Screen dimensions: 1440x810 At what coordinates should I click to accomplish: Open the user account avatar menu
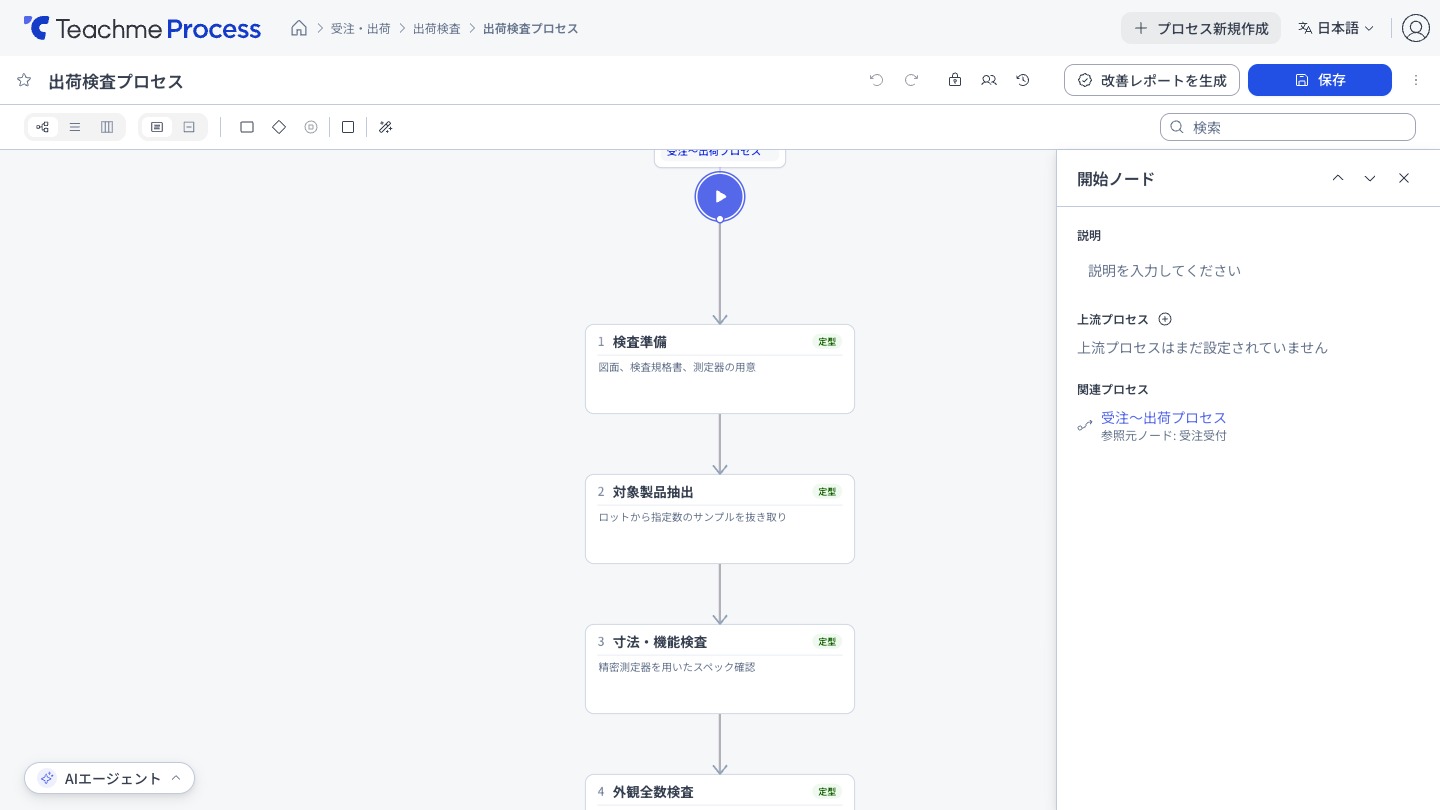point(1415,28)
